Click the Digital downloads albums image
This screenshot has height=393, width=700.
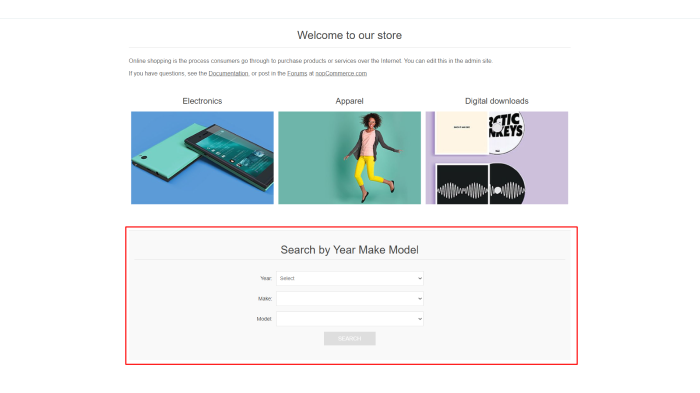[x=497, y=158]
